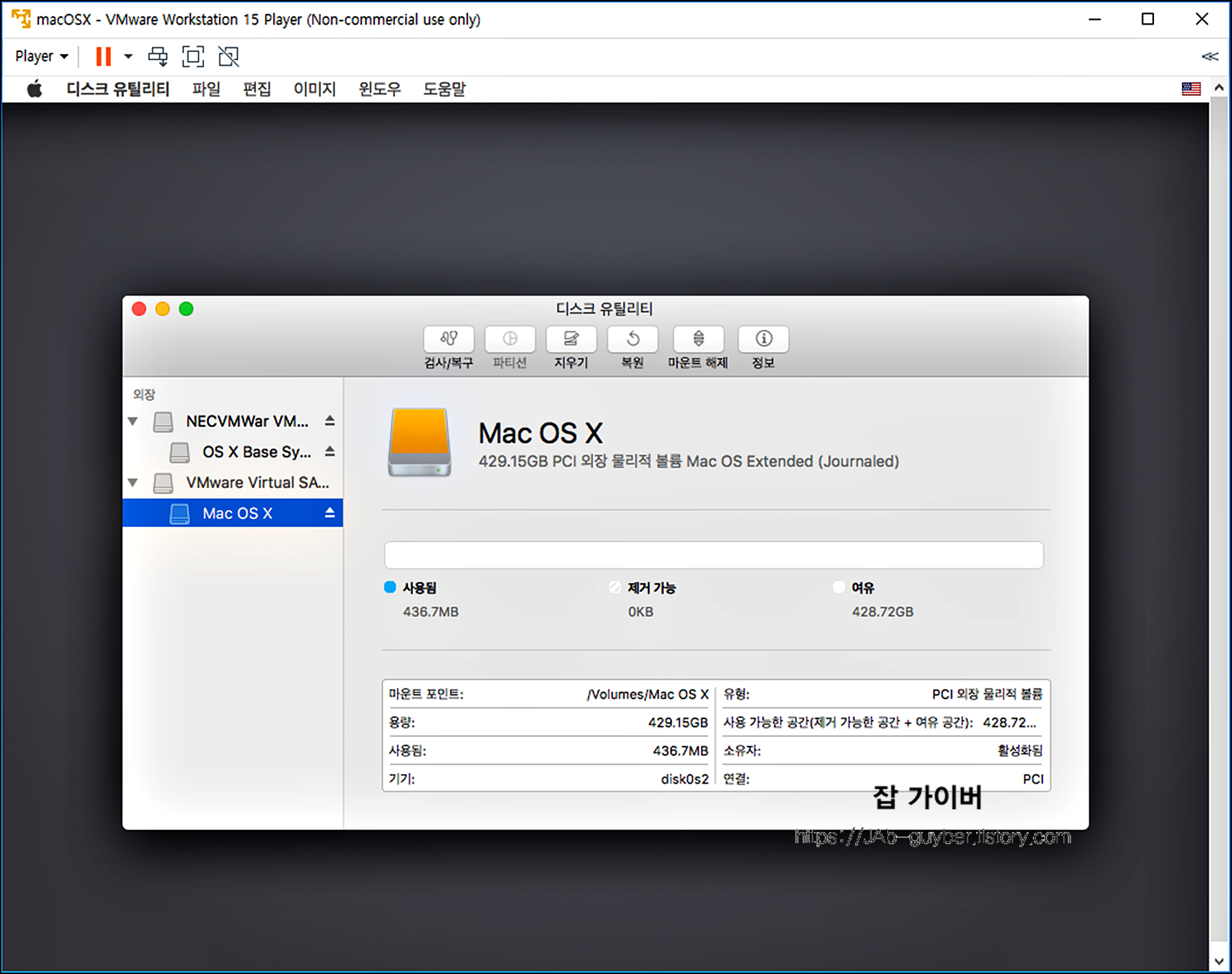The image size is (1232, 974).
Task: Open the Apple menu
Action: pos(34,89)
